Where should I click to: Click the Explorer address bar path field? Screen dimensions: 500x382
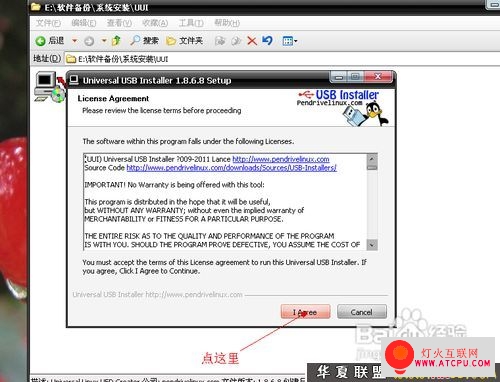[x=282, y=59]
